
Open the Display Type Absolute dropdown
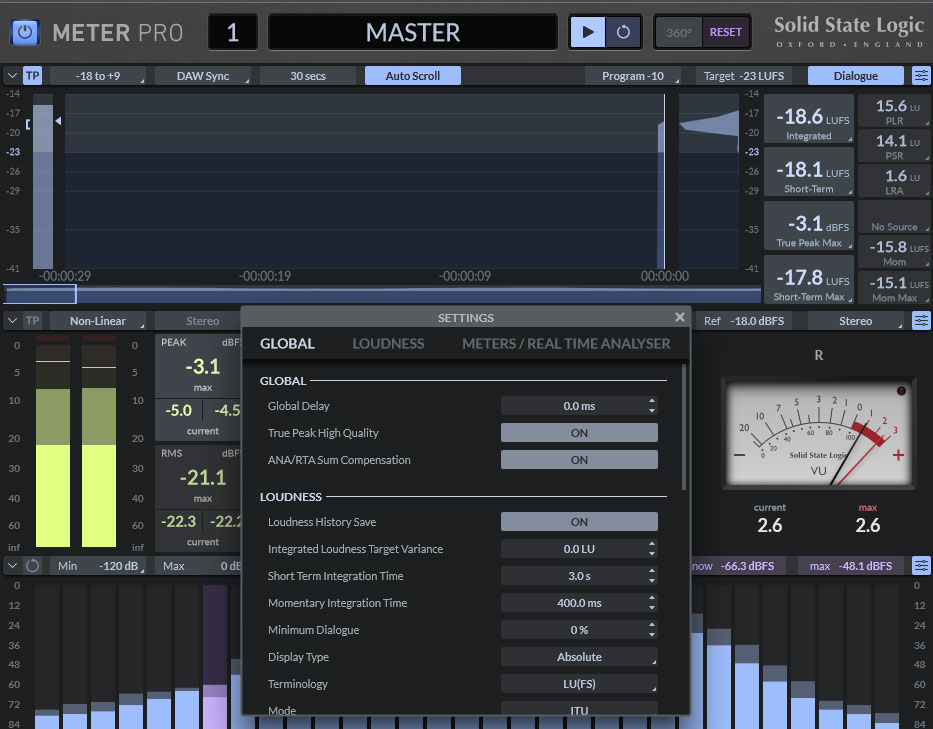pos(579,657)
